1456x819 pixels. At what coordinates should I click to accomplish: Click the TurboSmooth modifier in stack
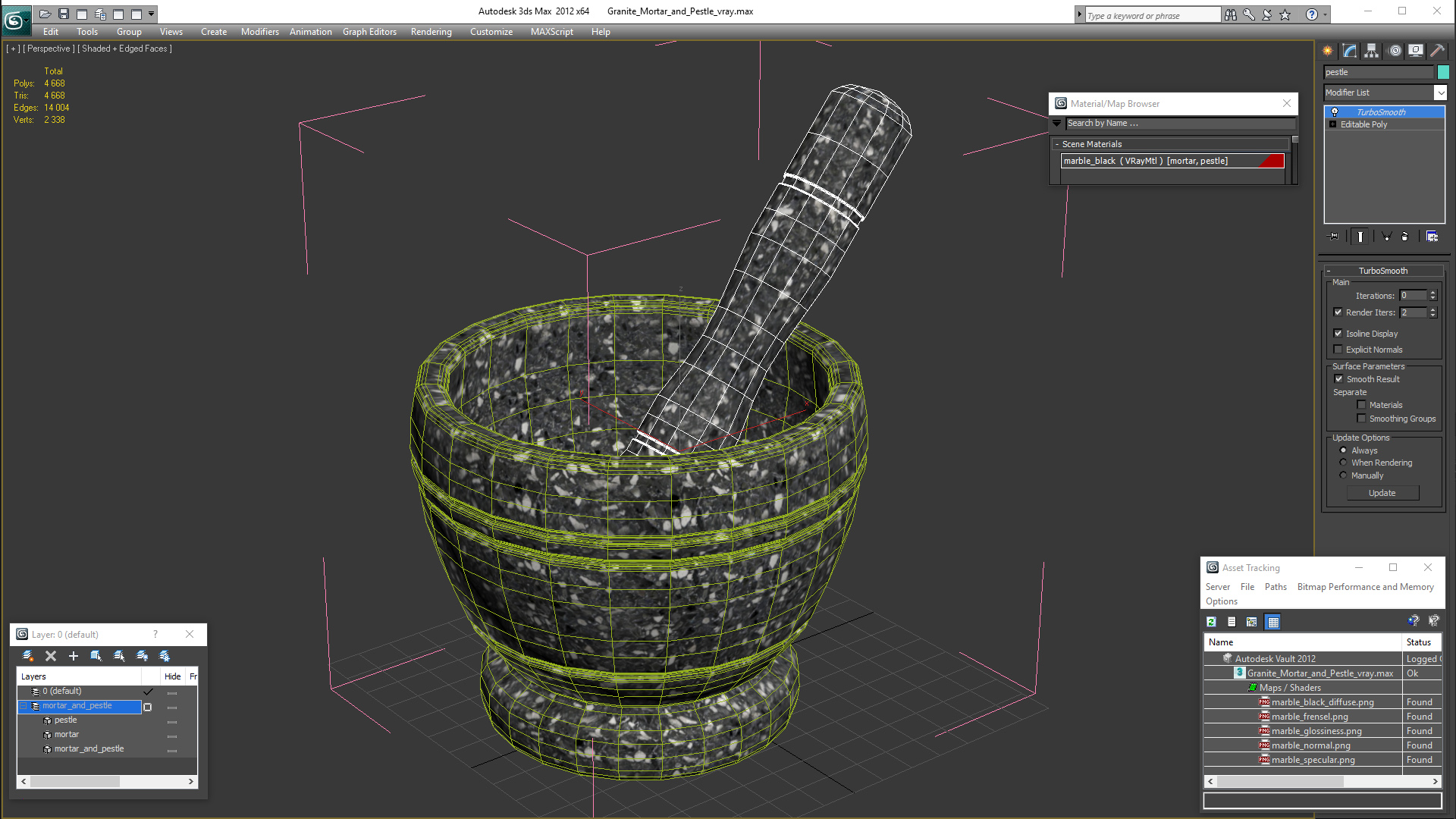click(1382, 111)
